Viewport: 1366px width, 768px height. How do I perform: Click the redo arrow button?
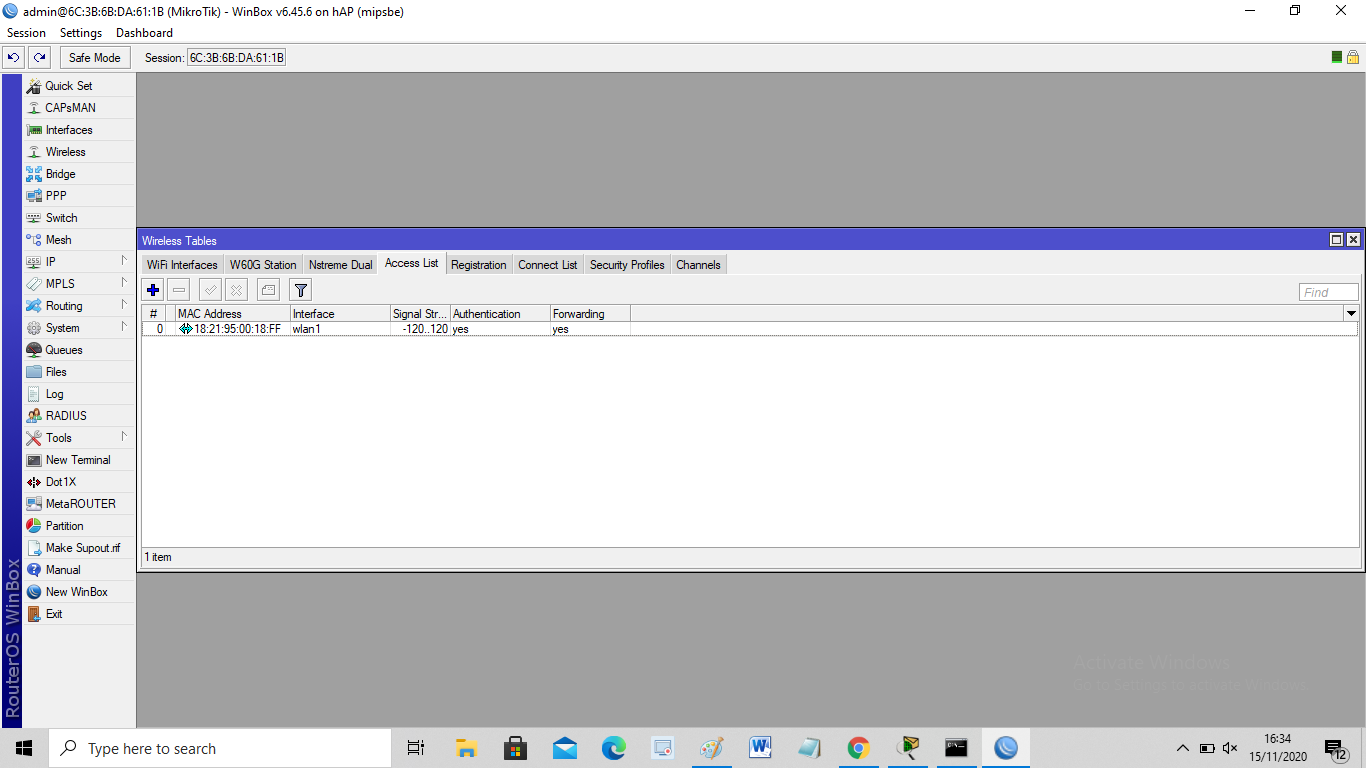(39, 57)
